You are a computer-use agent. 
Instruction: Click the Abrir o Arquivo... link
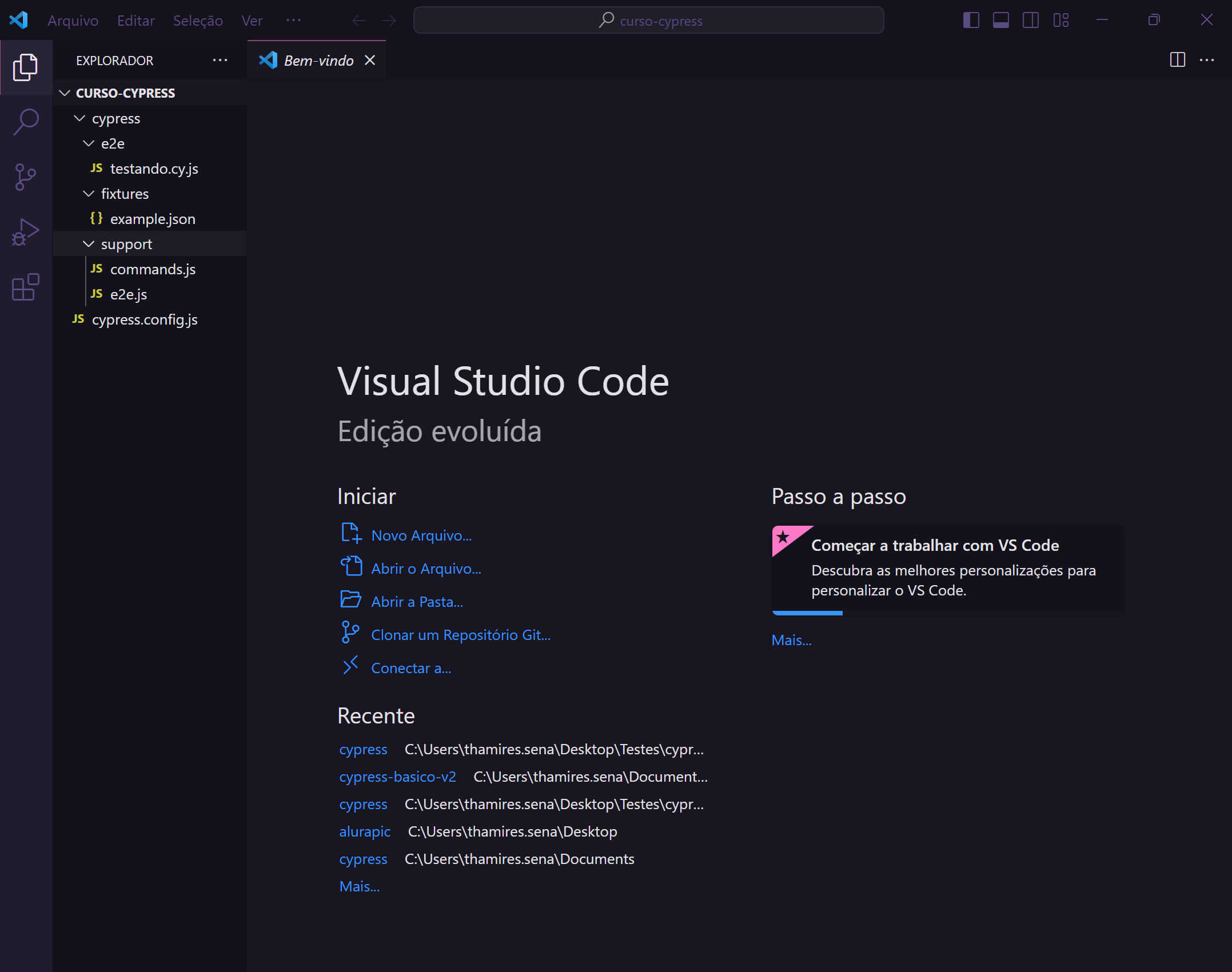click(x=426, y=569)
